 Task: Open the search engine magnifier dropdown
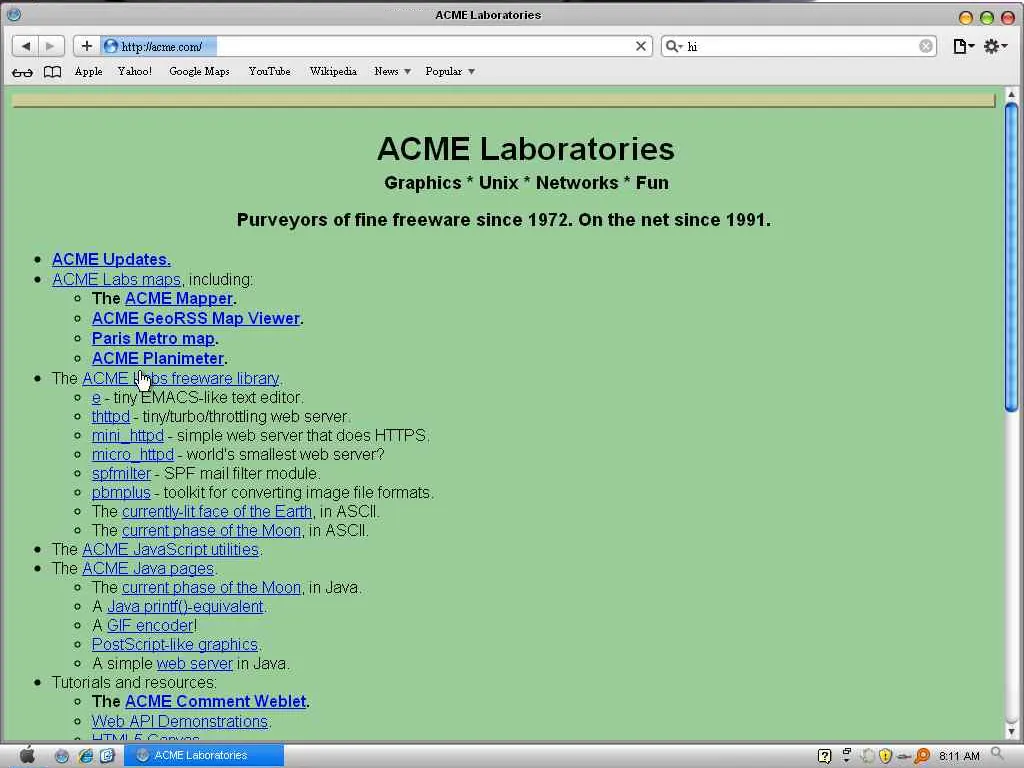[673, 46]
